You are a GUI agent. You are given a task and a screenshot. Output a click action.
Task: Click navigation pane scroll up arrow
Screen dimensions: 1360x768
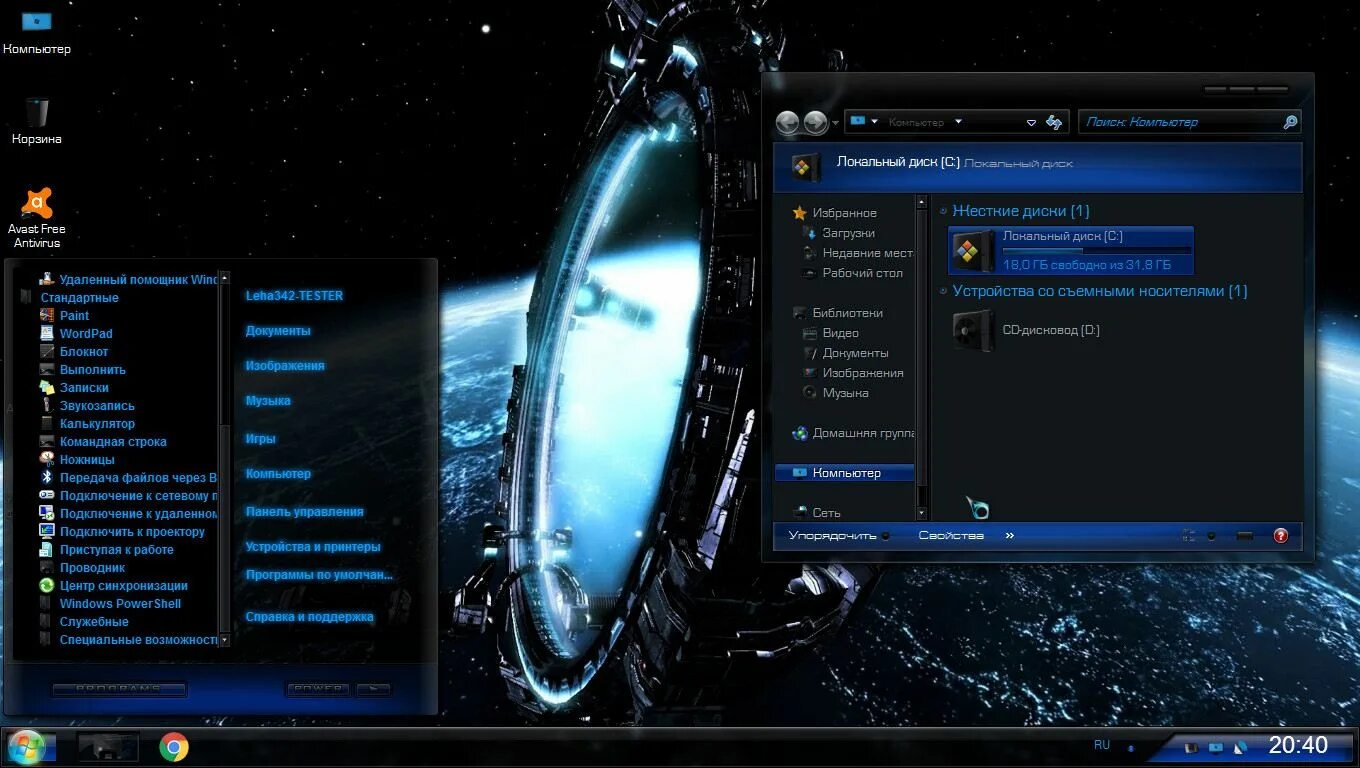click(922, 201)
